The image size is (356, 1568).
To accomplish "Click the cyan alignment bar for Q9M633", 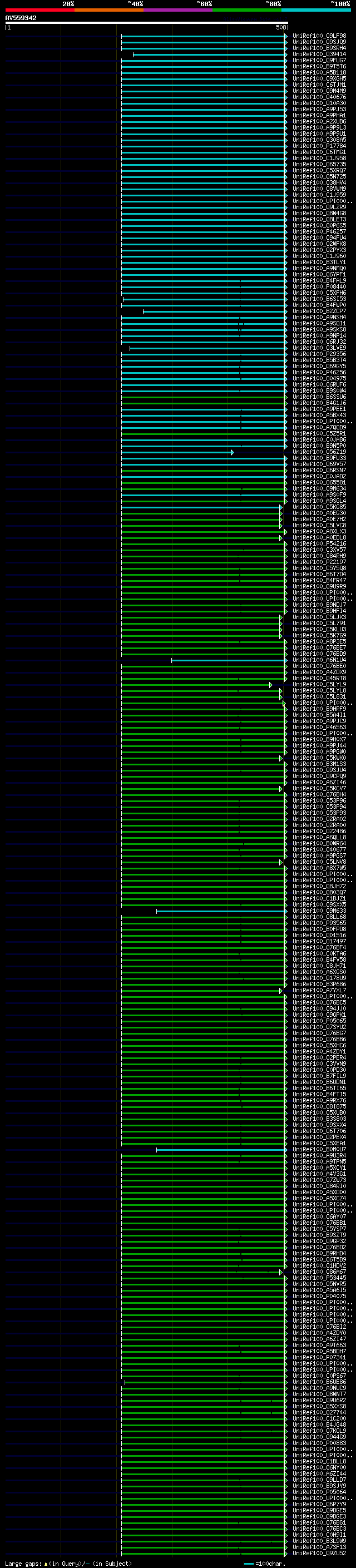I will [x=221, y=911].
